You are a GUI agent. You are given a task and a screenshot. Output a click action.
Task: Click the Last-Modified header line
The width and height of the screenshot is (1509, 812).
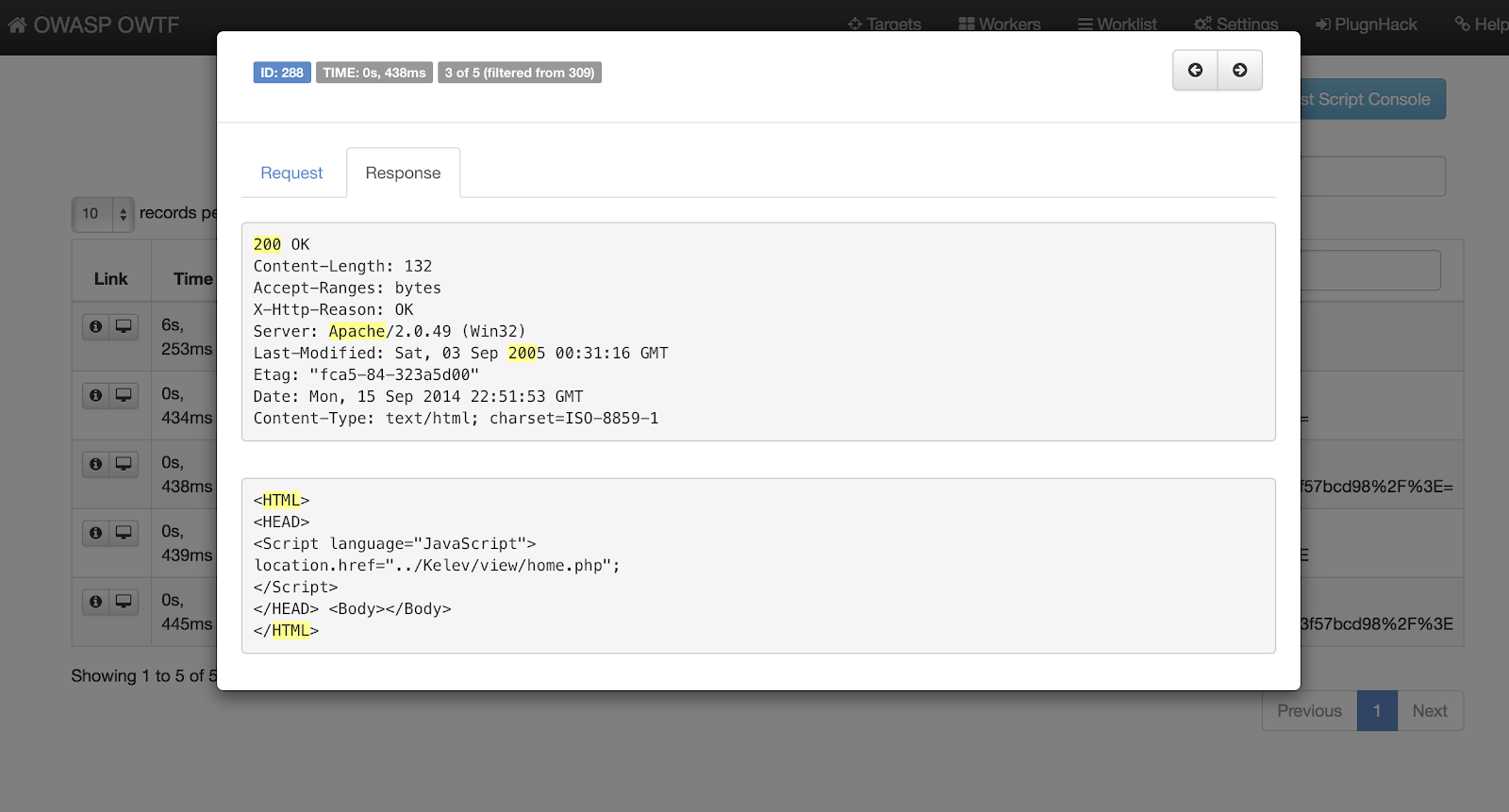tap(460, 353)
